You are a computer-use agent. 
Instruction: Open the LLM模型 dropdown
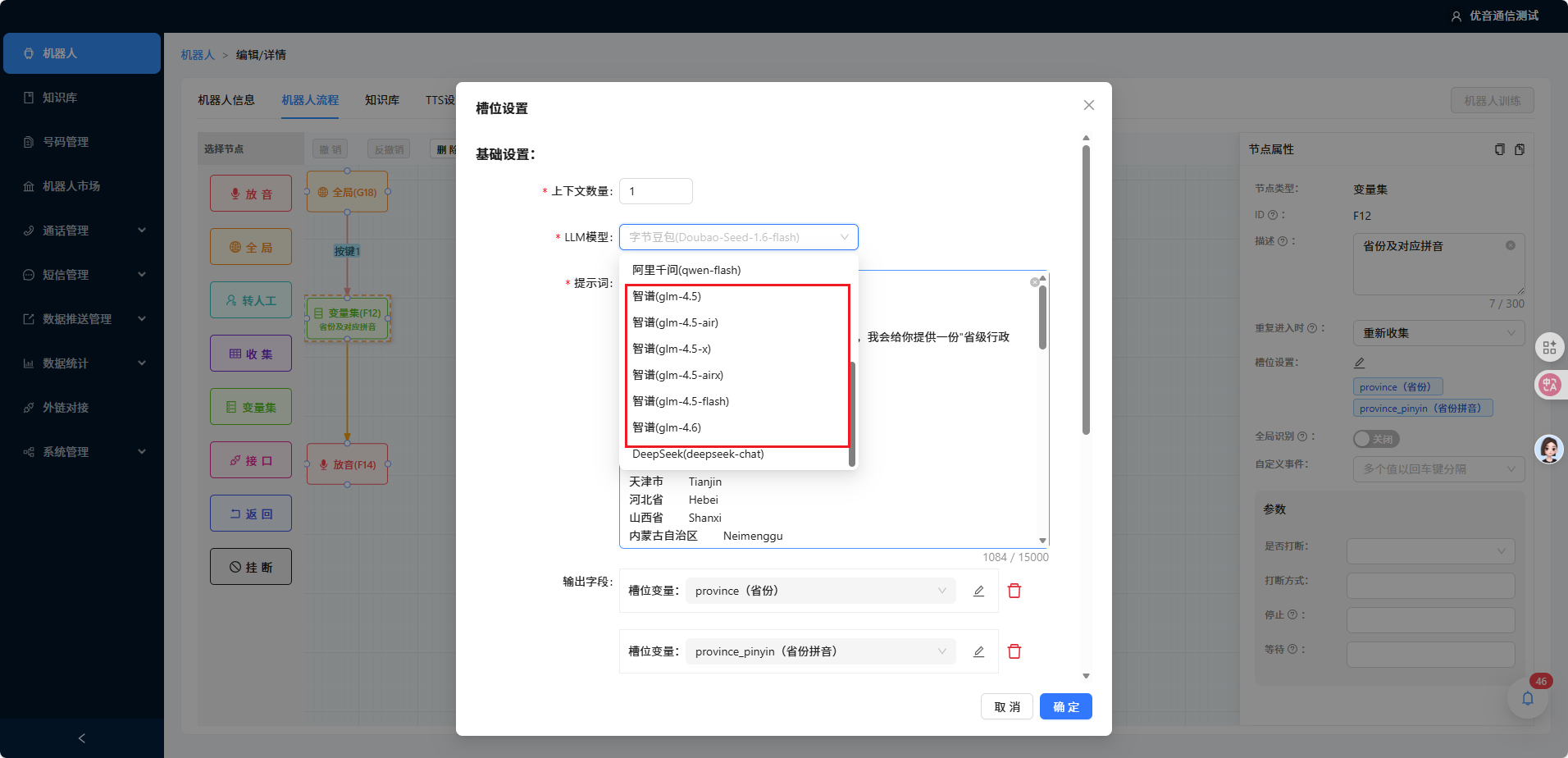pos(738,237)
